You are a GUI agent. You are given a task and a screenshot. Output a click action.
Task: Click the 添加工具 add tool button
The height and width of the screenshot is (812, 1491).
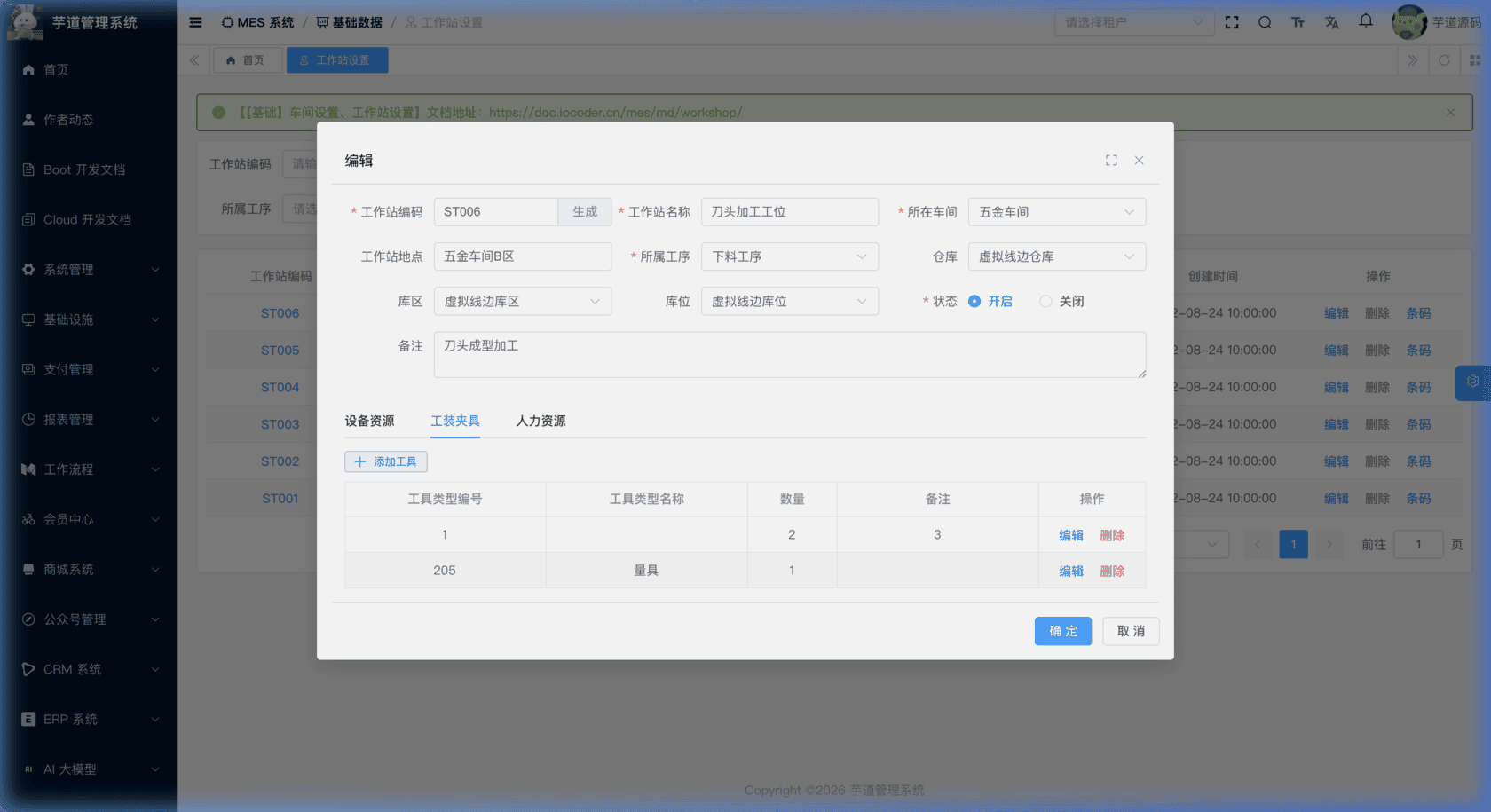point(386,461)
